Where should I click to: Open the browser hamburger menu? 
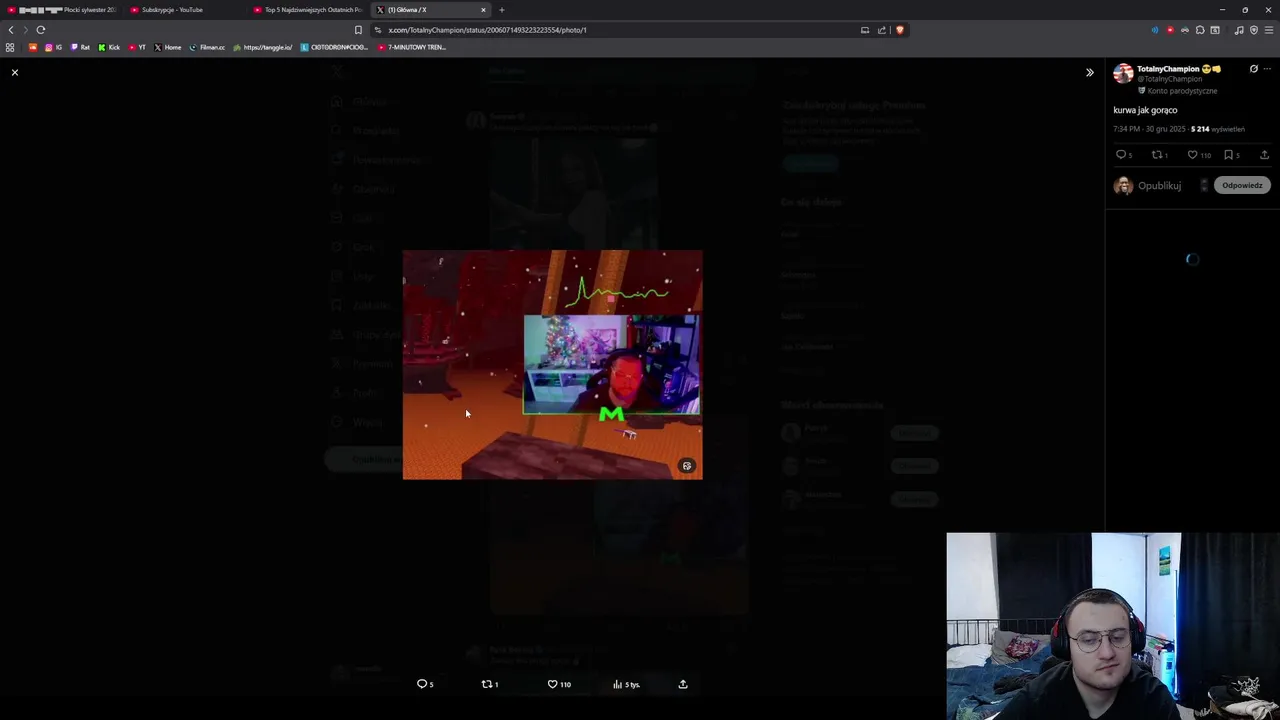point(1269,30)
